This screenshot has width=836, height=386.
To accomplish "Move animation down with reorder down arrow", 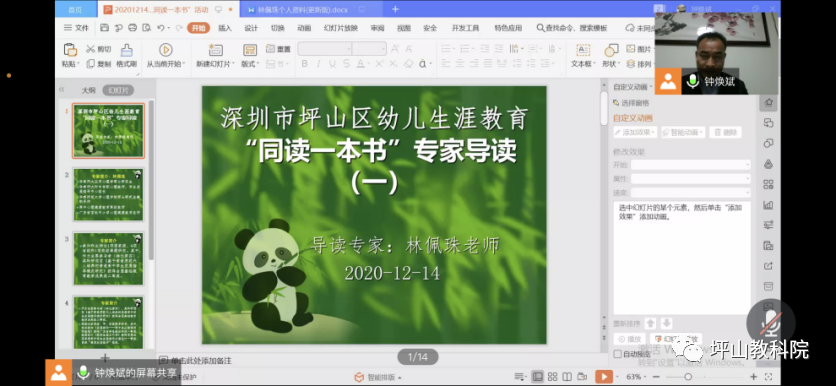I will (x=666, y=323).
